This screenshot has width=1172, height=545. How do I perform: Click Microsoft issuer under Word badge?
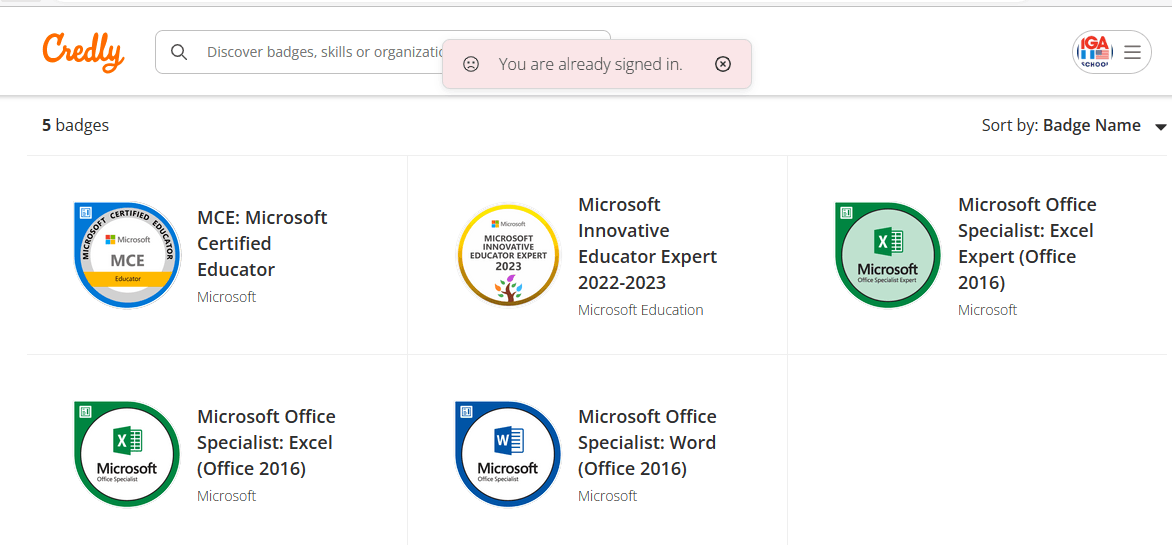608,496
